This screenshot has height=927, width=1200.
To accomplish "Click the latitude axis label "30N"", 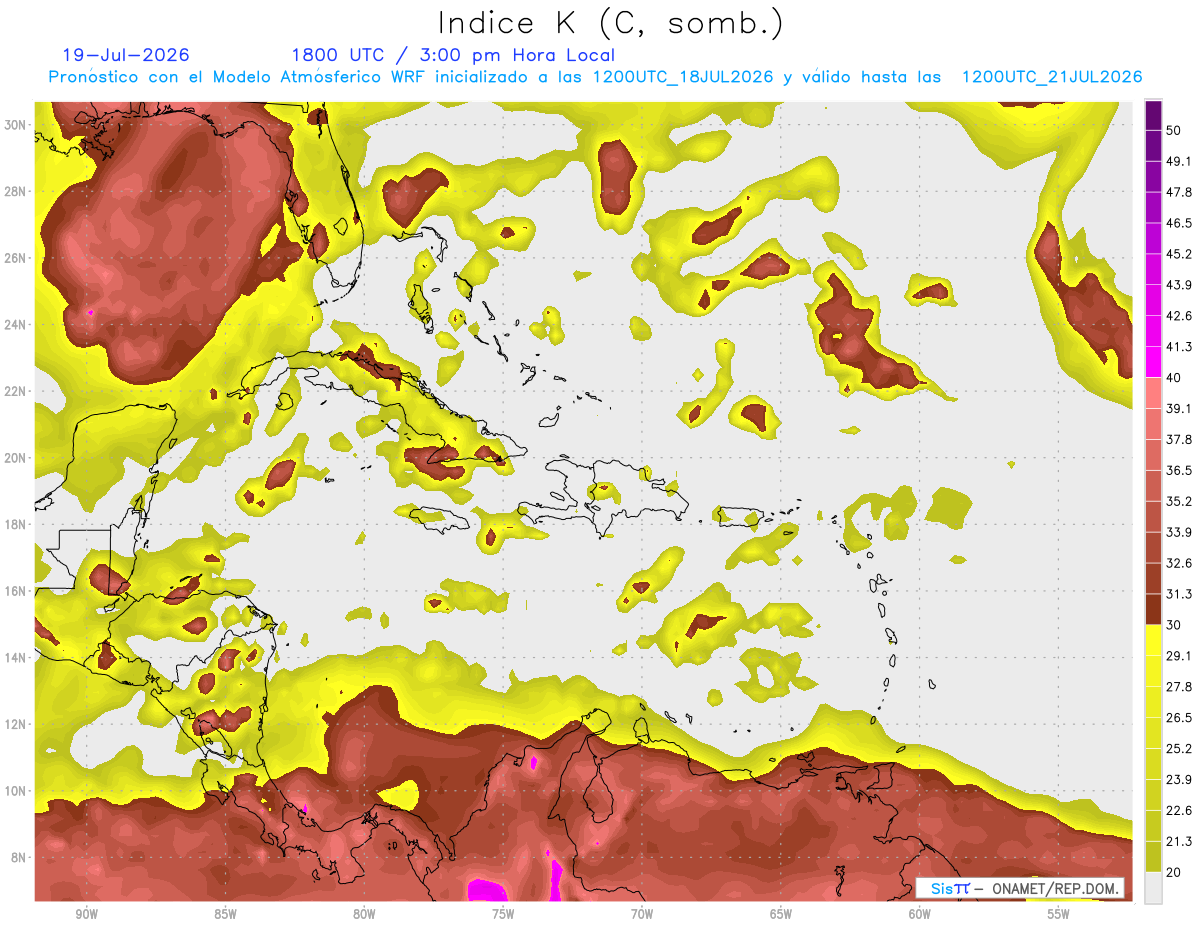I will point(15,124).
